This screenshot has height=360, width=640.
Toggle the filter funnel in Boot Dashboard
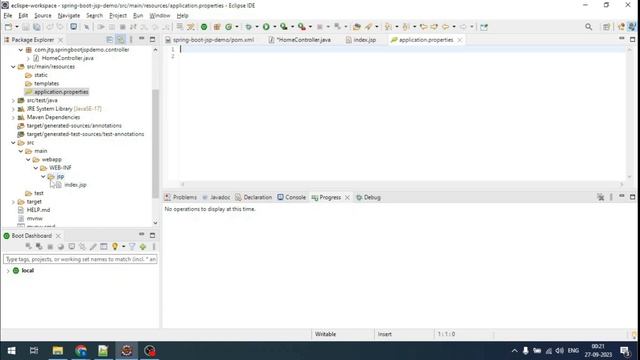tap(132, 247)
